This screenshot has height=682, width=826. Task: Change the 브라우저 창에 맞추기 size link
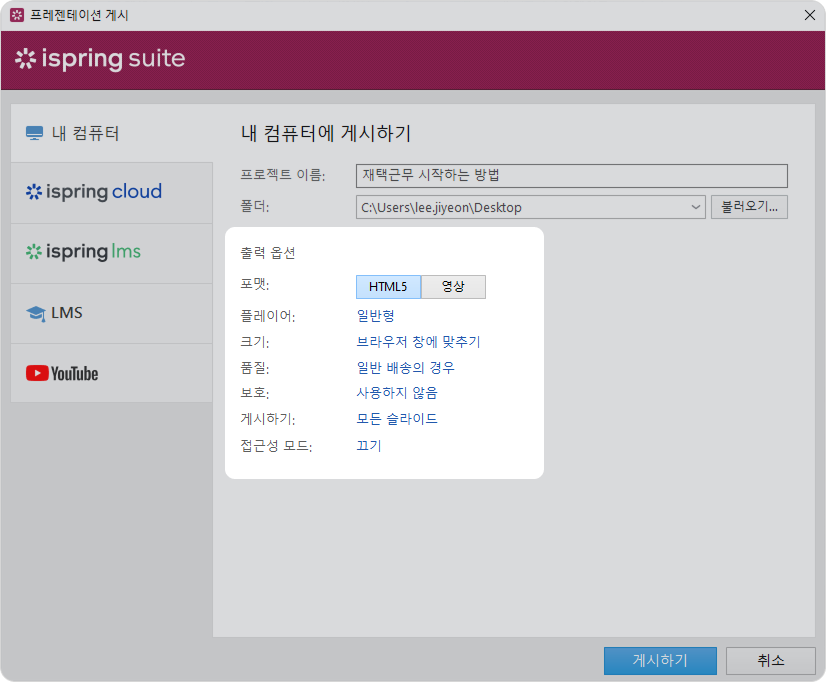[418, 342]
